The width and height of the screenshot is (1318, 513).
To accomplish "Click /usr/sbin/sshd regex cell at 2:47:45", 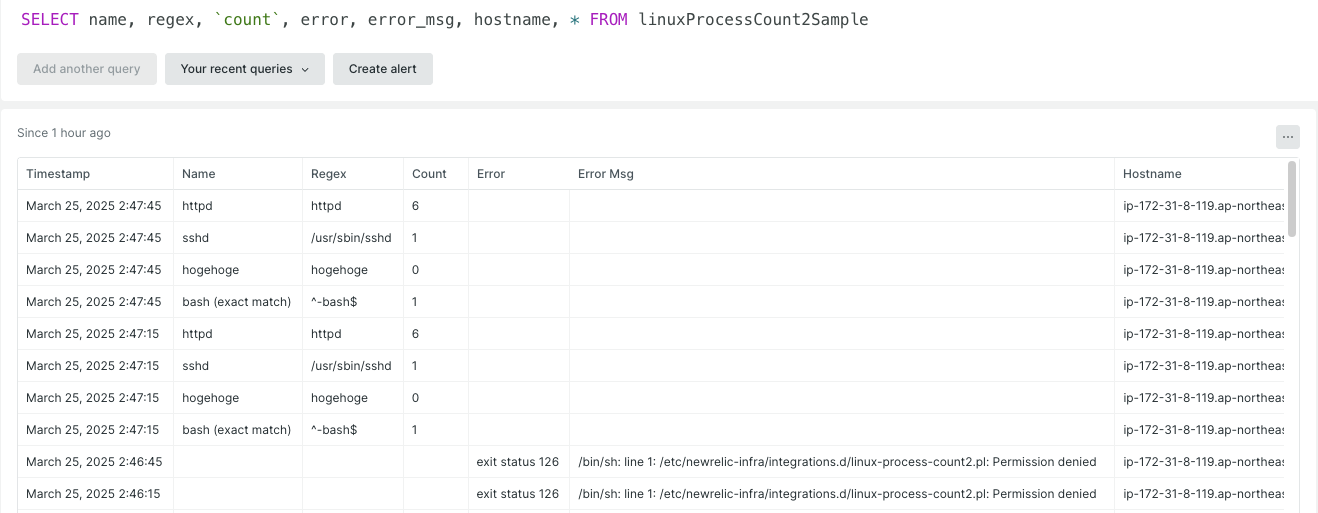I will pyautogui.click(x=353, y=238).
